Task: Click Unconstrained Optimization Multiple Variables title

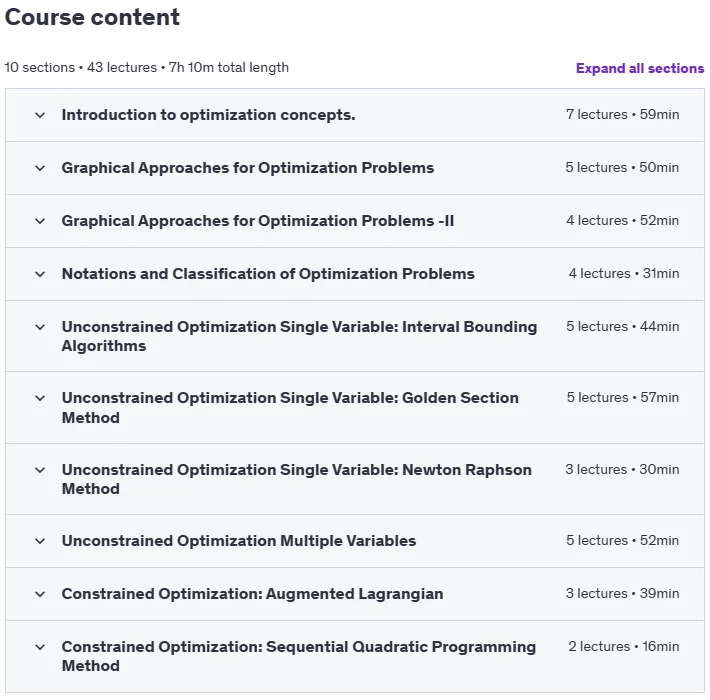Action: coord(239,541)
